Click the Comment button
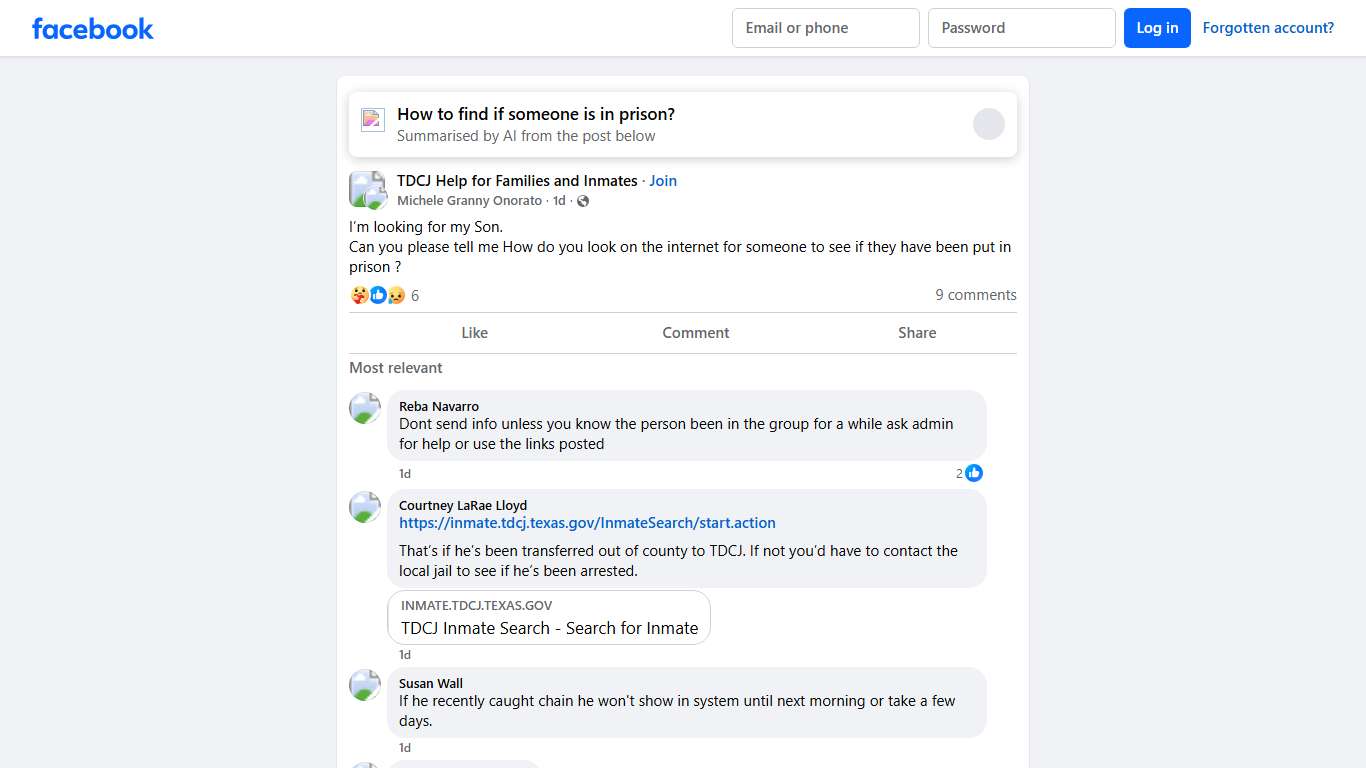This screenshot has height=768, width=1366. click(x=696, y=333)
